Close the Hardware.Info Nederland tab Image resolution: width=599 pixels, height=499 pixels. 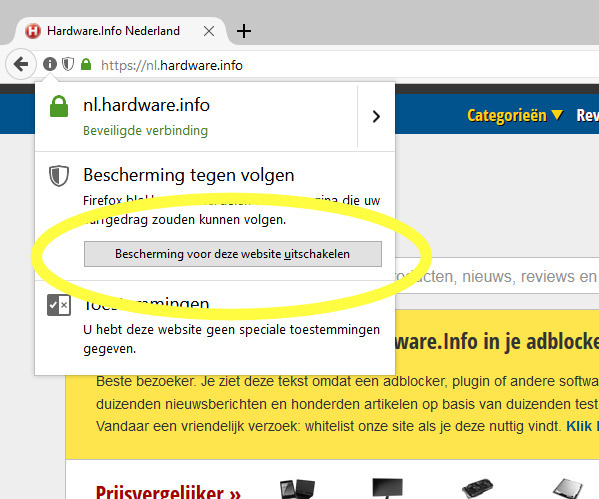pyautogui.click(x=209, y=31)
